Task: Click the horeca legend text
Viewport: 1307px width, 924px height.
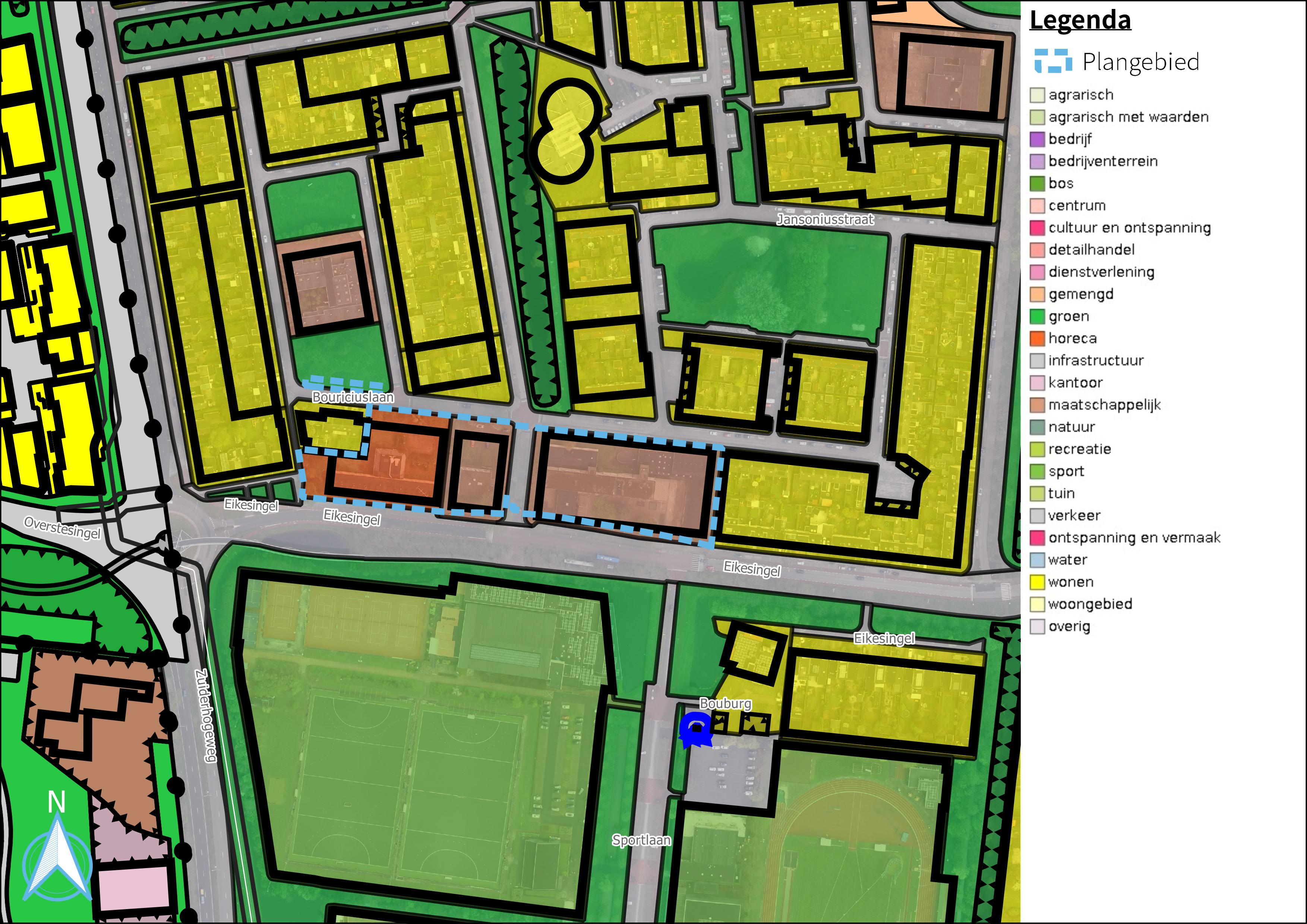Action: point(1073,339)
